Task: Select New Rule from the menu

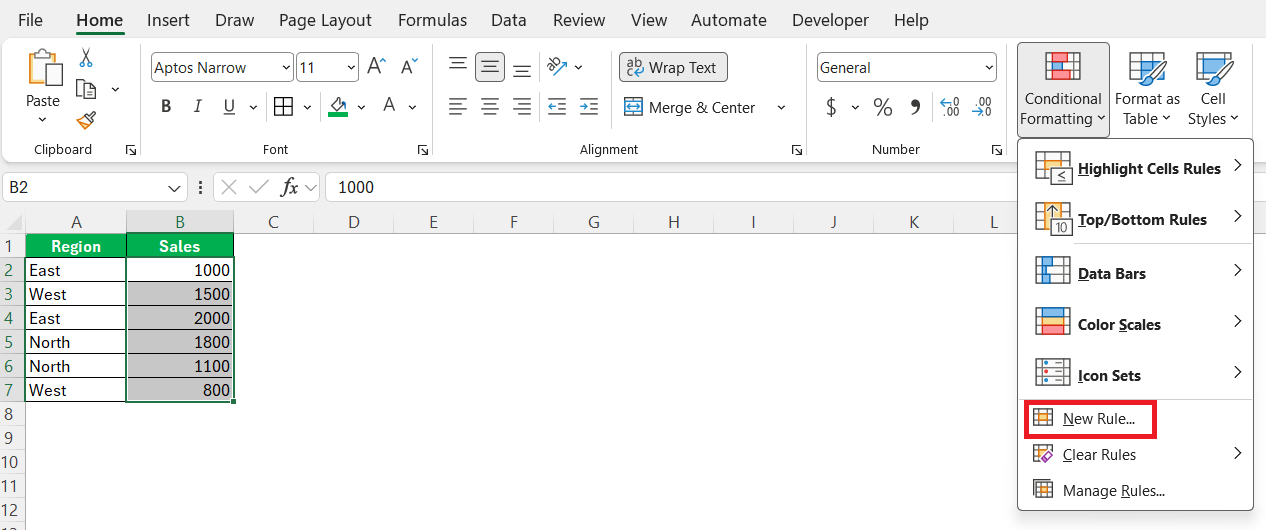Action: pos(1098,419)
